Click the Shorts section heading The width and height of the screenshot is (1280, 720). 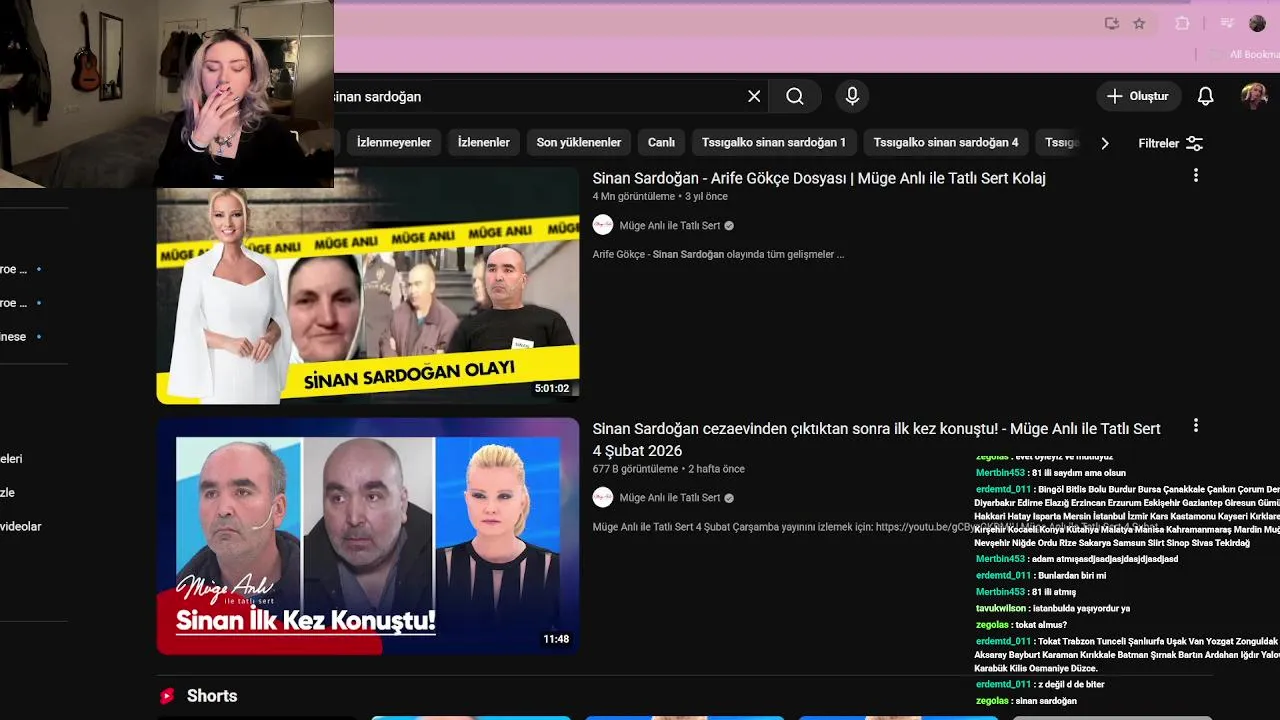click(212, 696)
